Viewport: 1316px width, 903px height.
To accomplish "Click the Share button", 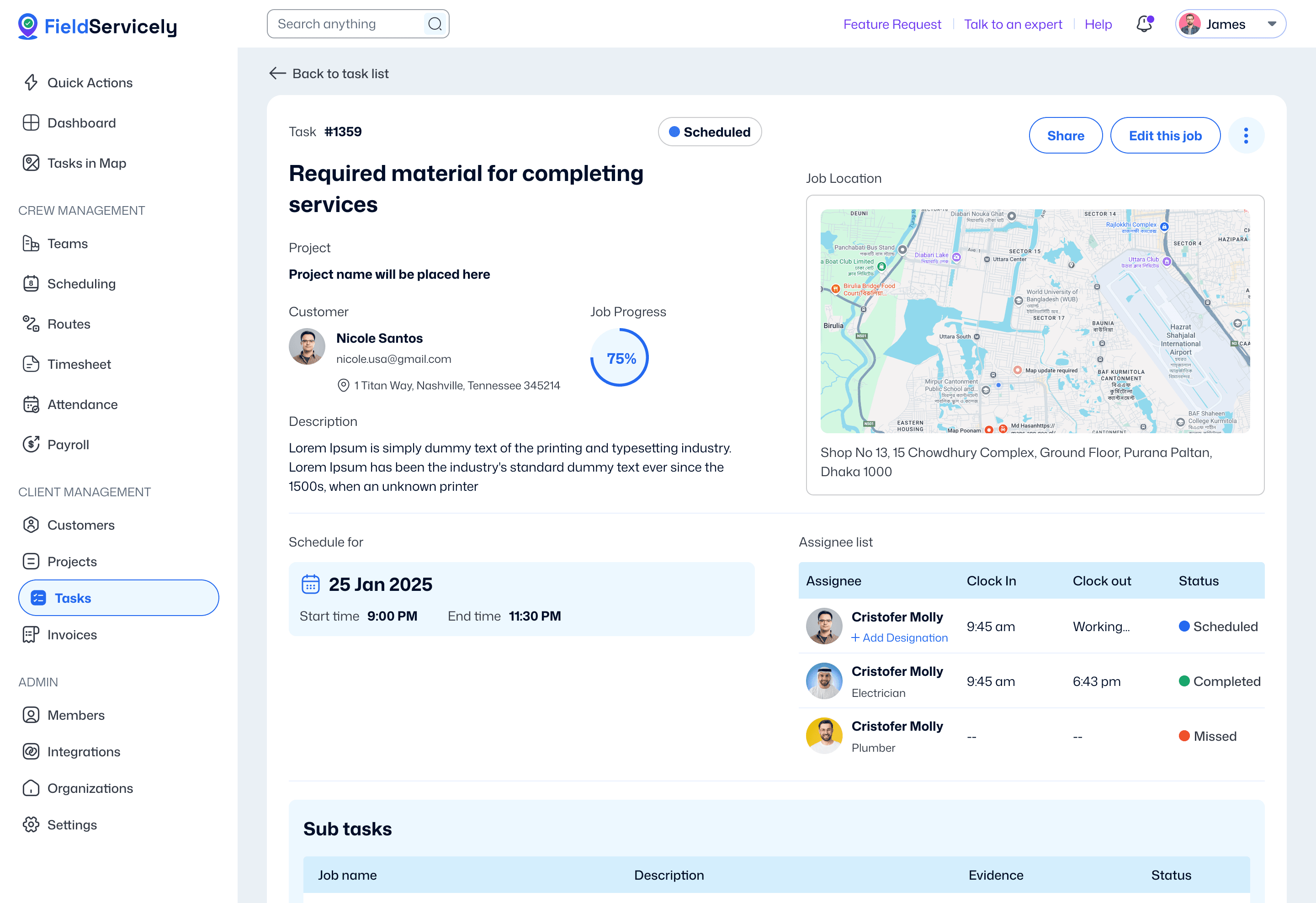I will (1065, 136).
